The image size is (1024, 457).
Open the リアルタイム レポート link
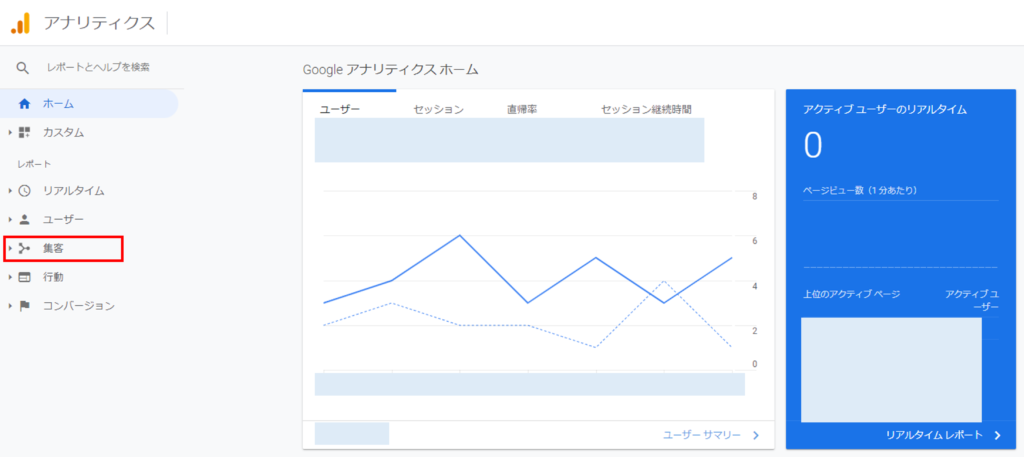coord(934,435)
